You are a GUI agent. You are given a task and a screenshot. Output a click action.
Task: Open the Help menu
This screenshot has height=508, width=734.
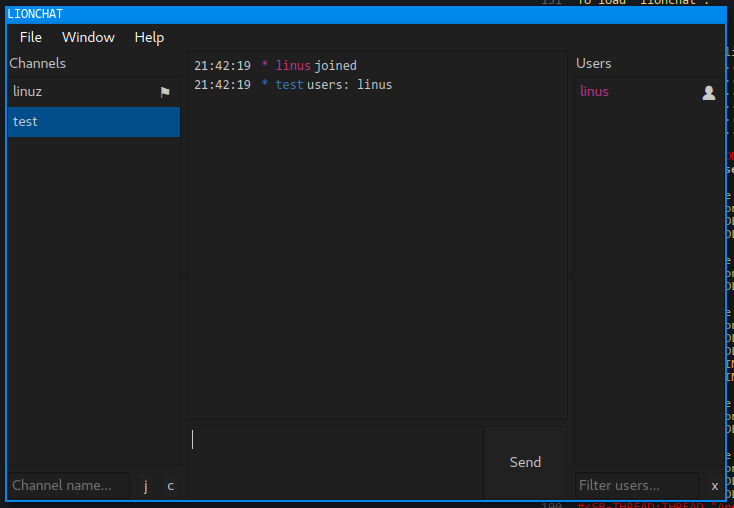pyautogui.click(x=149, y=37)
